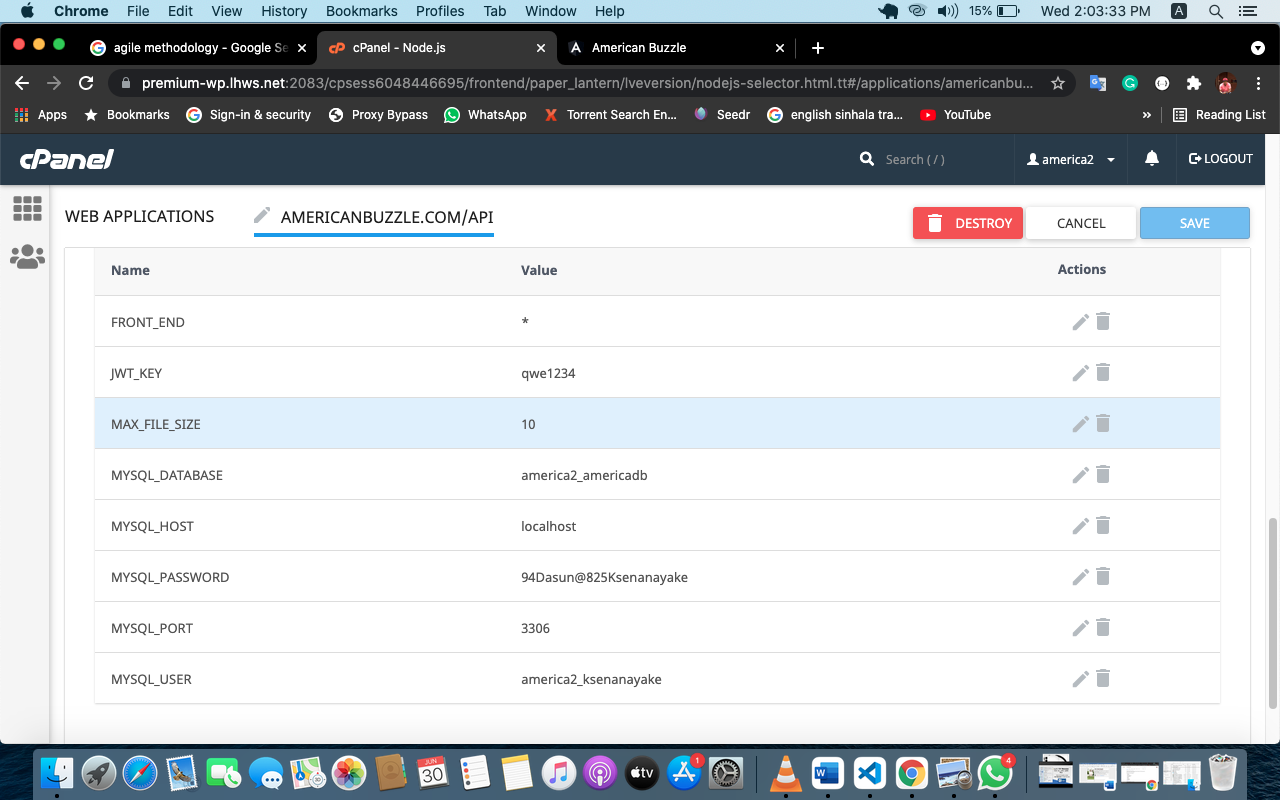The image size is (1280, 800).
Task: Open the Seedr bookmark
Action: pyautogui.click(x=721, y=115)
